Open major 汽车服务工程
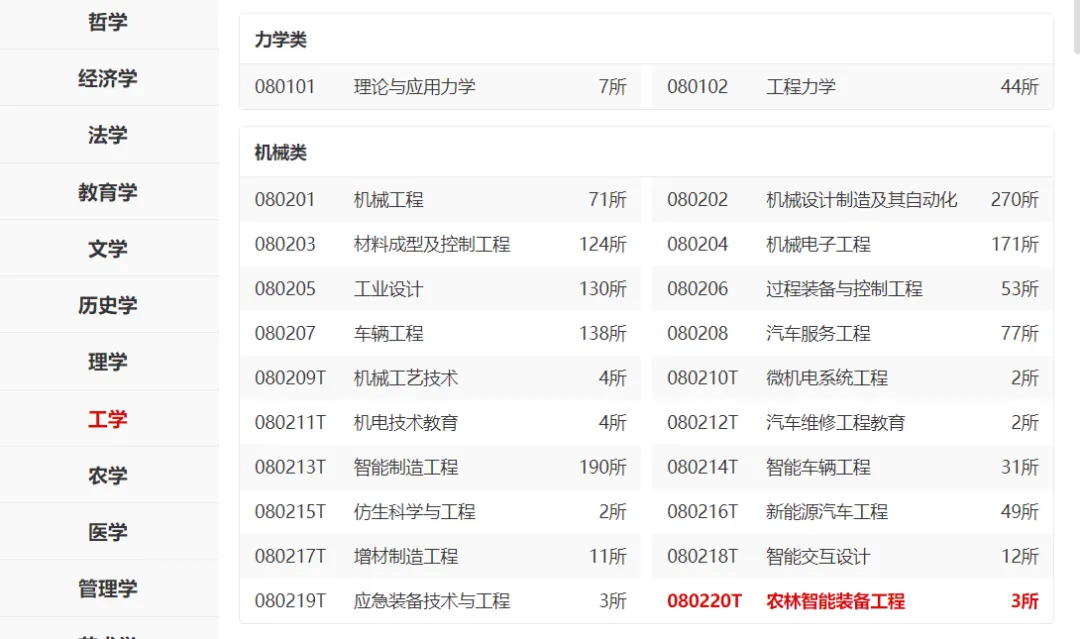Screen dimensions: 1080x639 pos(818,334)
